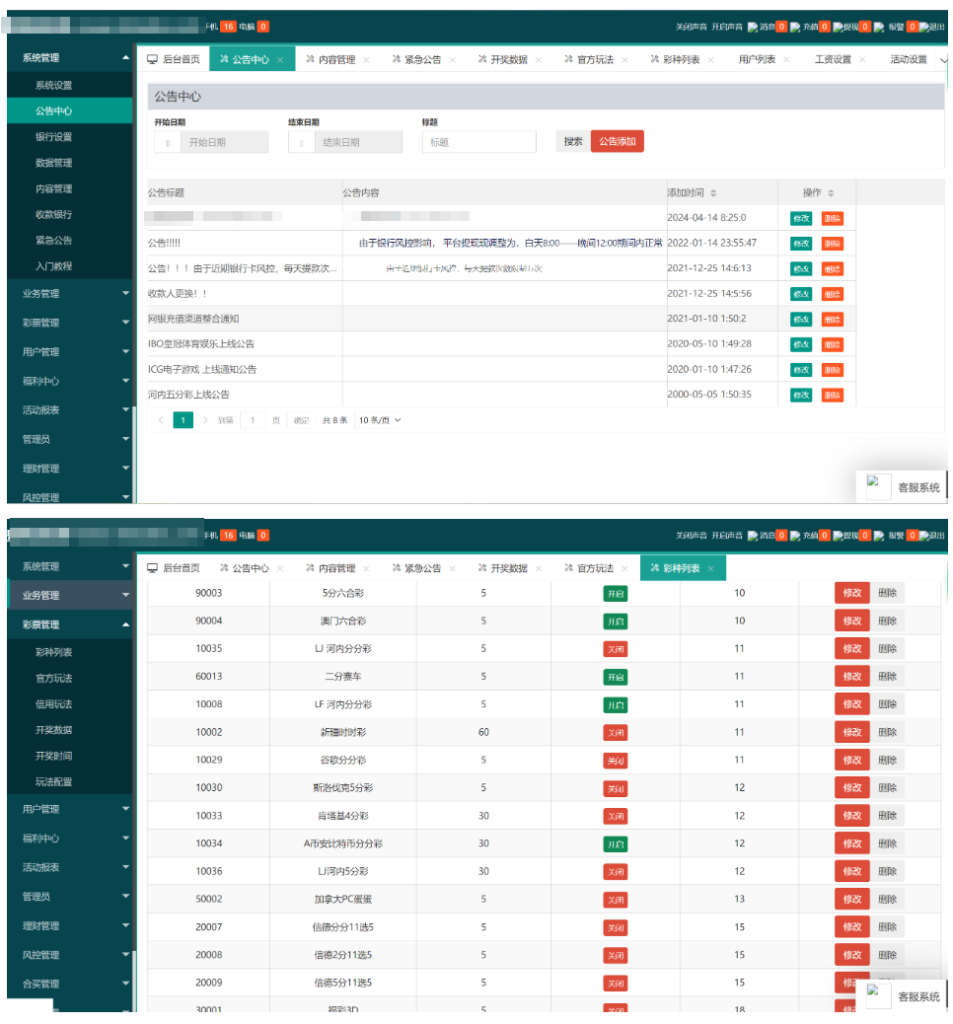Toggle the 关闭 status of 谷歌分分彩

point(615,761)
